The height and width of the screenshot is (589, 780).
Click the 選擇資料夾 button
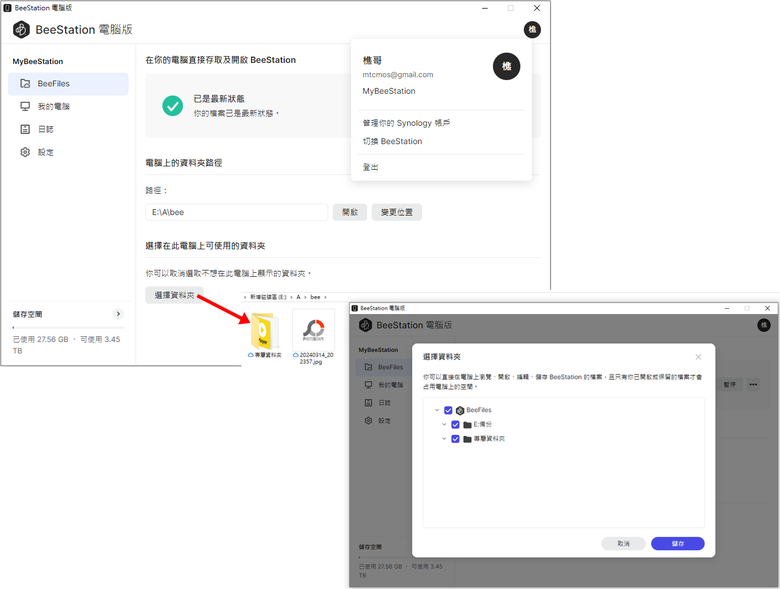[174, 295]
